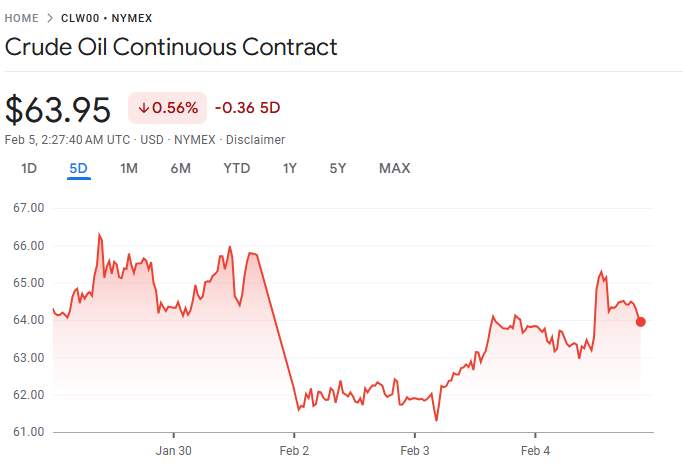Click the Feb 2 date marker on axis
Image resolution: width=683 pixels, height=467 pixels.
point(294,450)
